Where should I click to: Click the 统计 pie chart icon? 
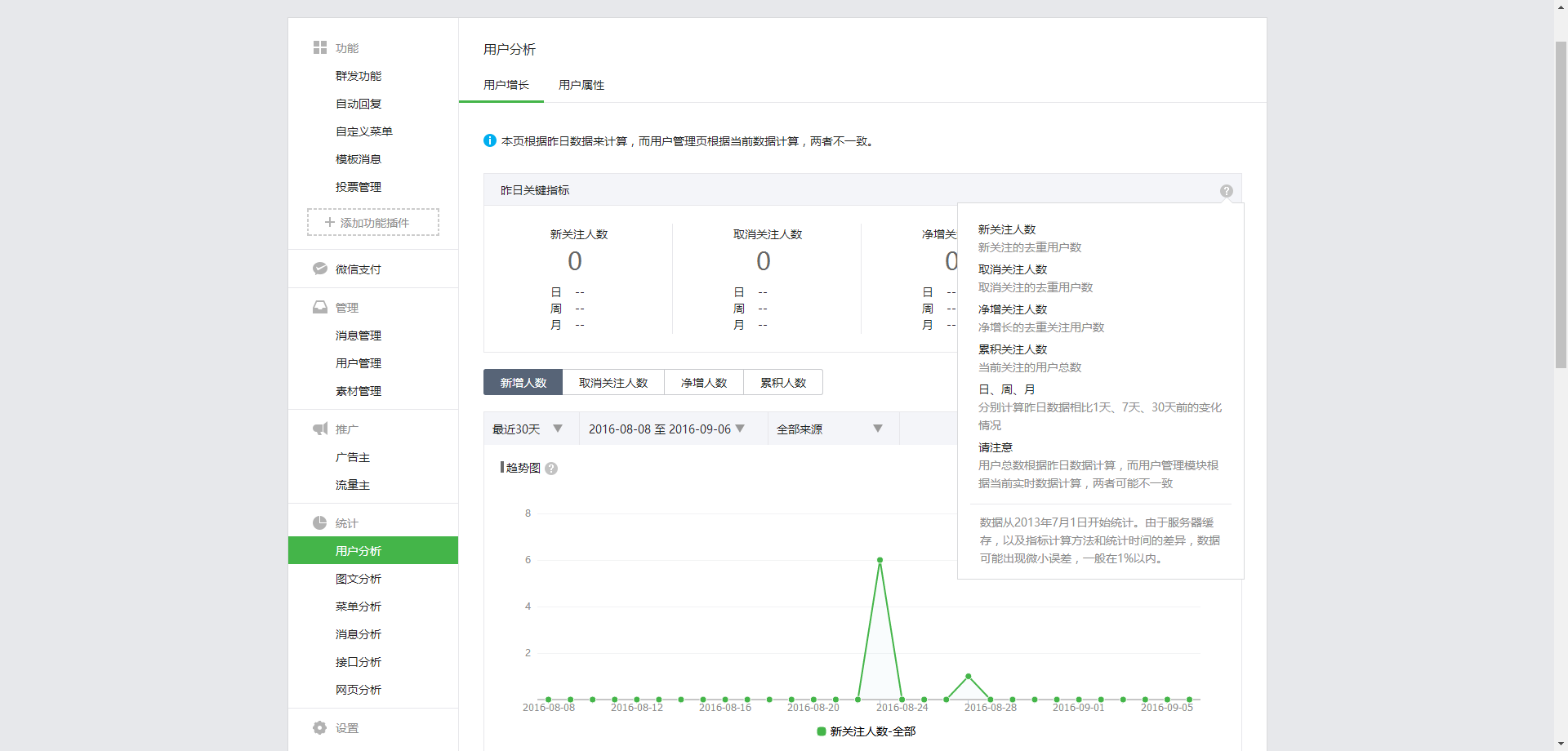(320, 522)
